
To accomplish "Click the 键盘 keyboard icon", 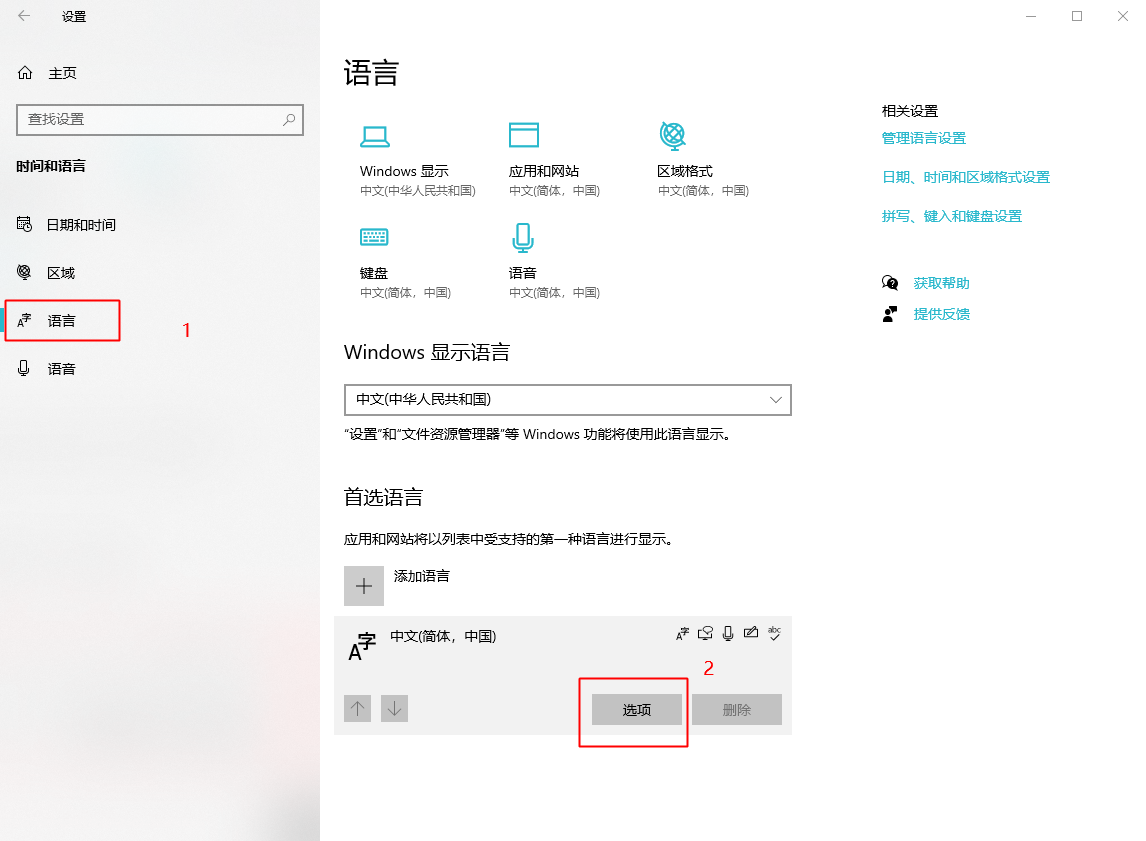I will (374, 237).
